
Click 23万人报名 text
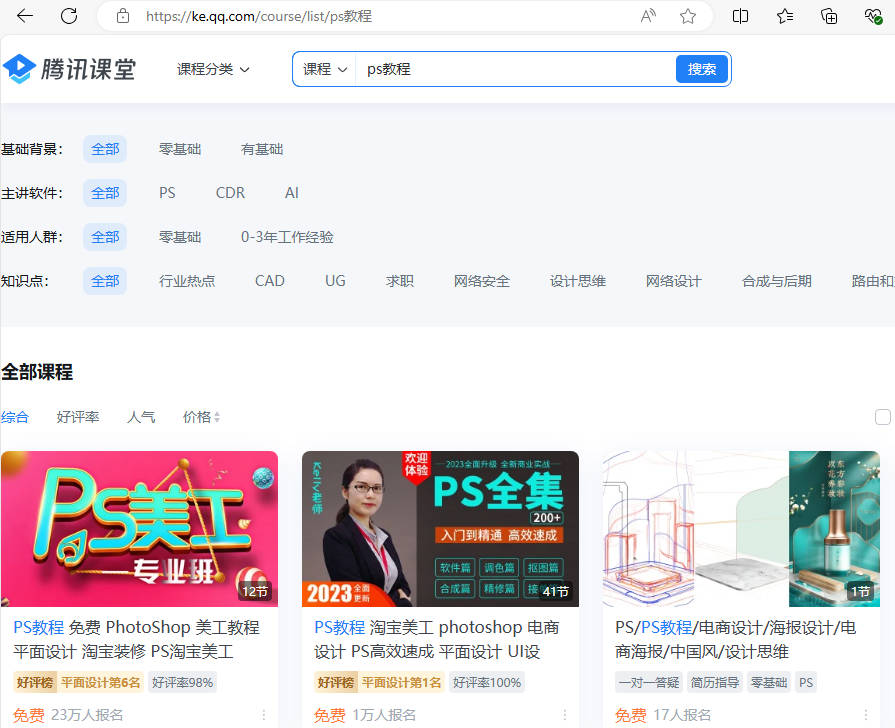(x=87, y=715)
